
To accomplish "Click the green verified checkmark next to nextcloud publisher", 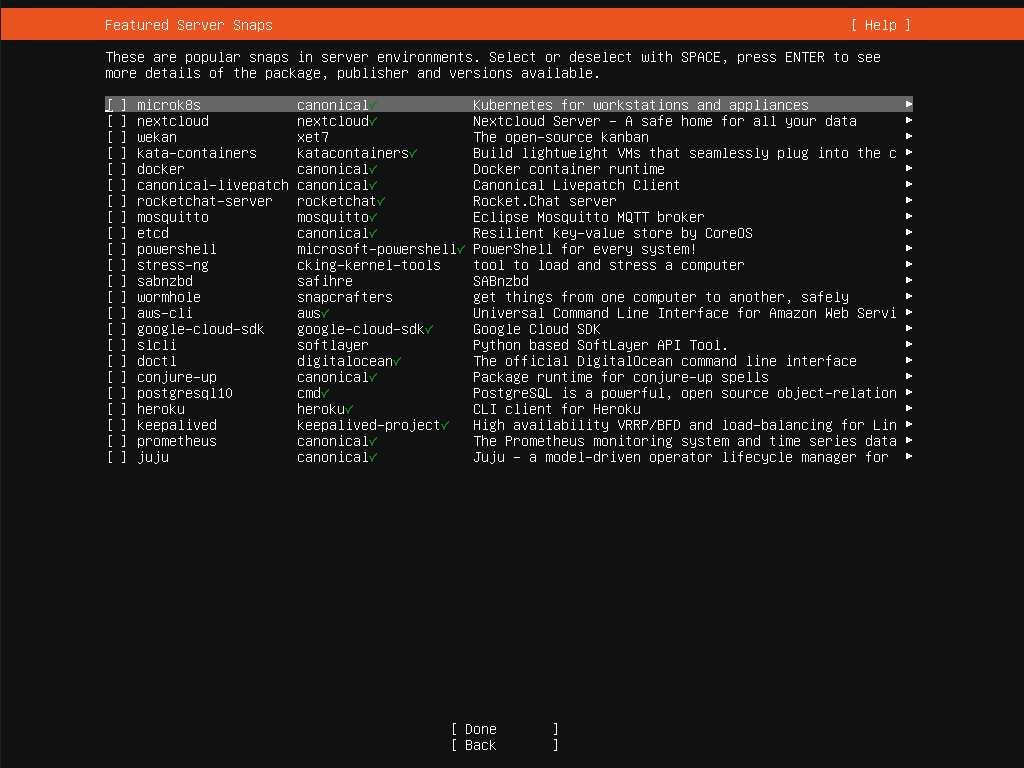I will point(373,121).
